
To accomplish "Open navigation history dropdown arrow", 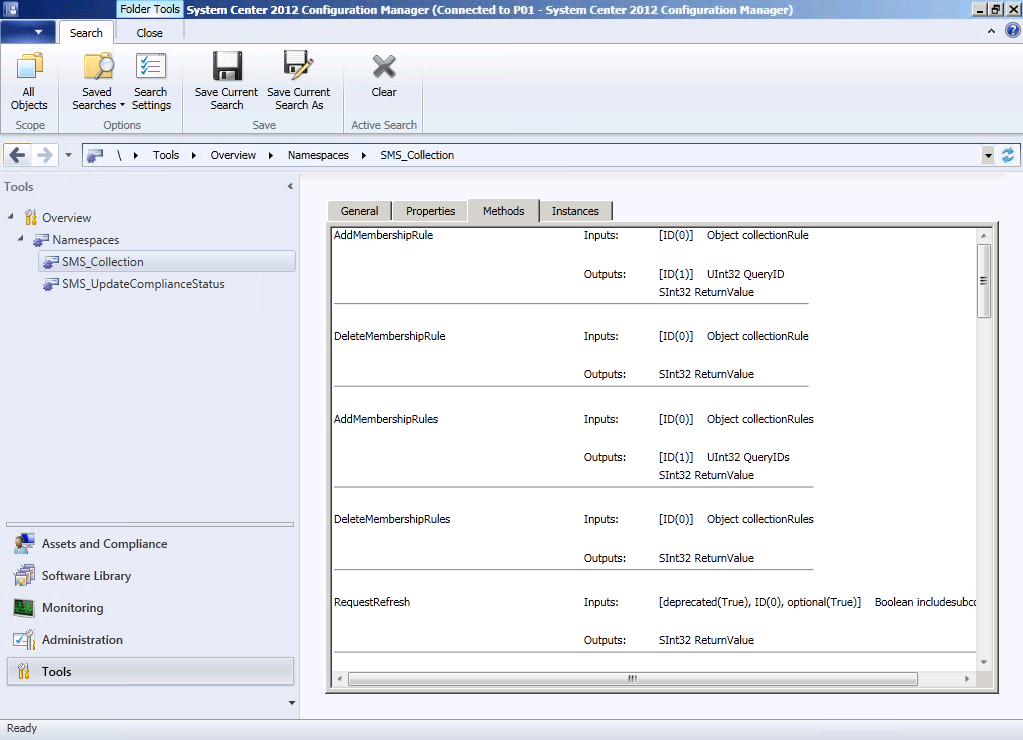I will pyautogui.click(x=68, y=155).
